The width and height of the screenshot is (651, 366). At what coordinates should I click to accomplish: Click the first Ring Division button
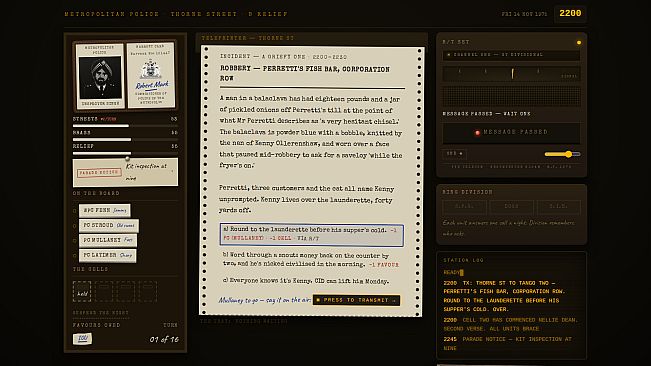pyautogui.click(x=464, y=207)
